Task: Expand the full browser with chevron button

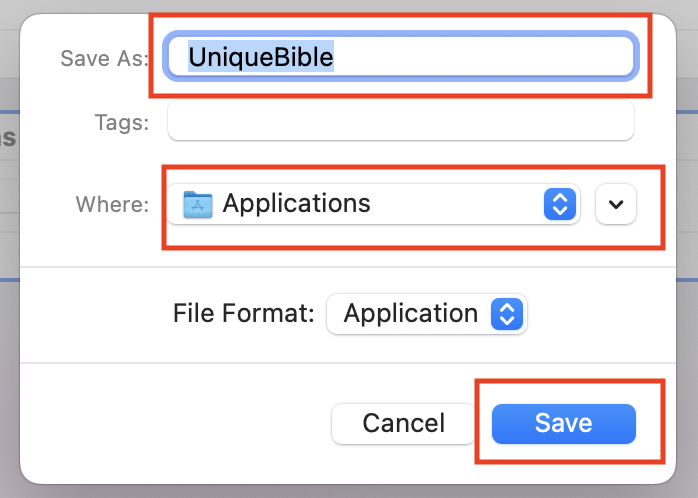Action: tap(616, 204)
